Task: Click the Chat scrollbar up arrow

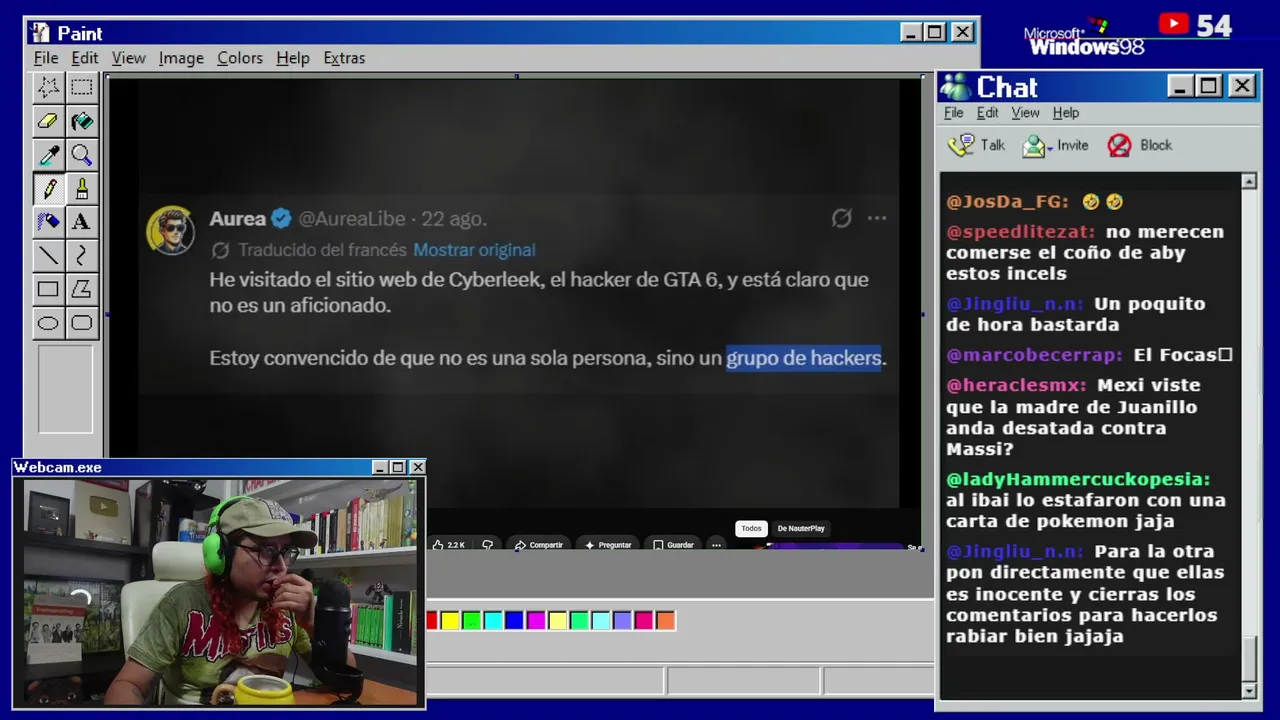Action: click(1249, 181)
